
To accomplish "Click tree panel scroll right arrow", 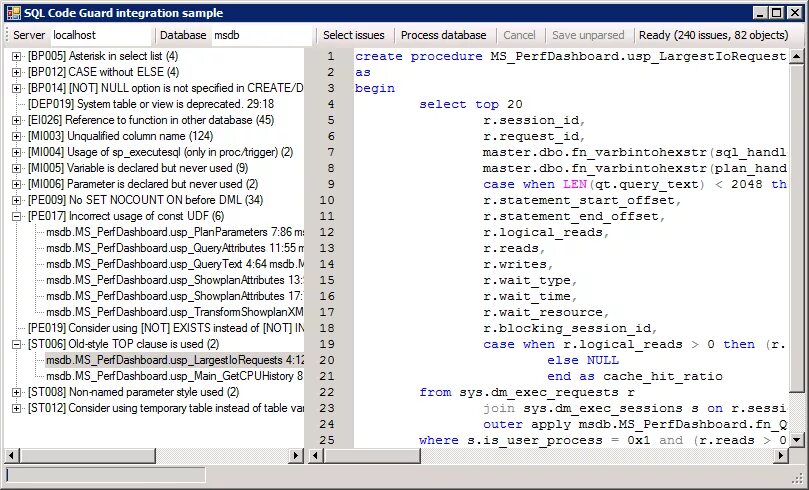I will click(296, 455).
